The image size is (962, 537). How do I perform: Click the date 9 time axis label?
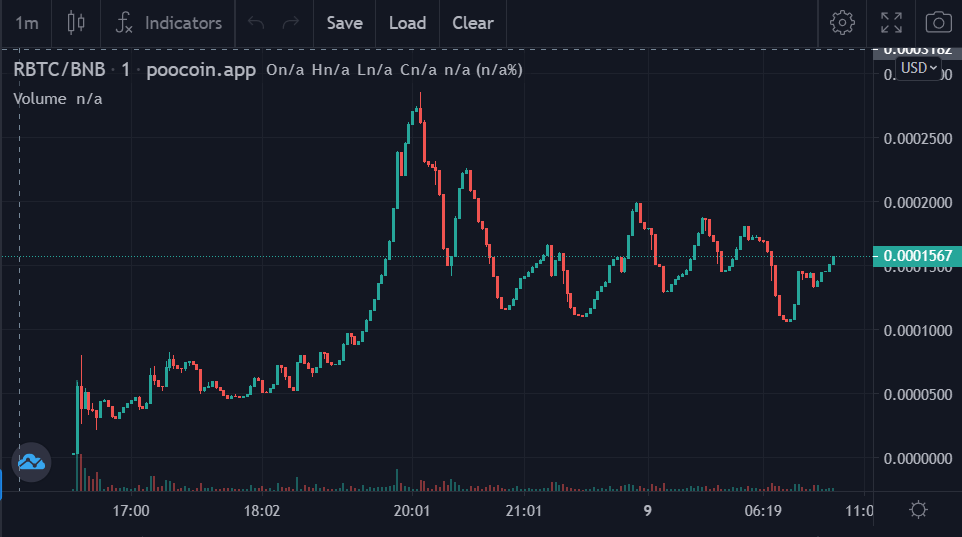point(647,511)
